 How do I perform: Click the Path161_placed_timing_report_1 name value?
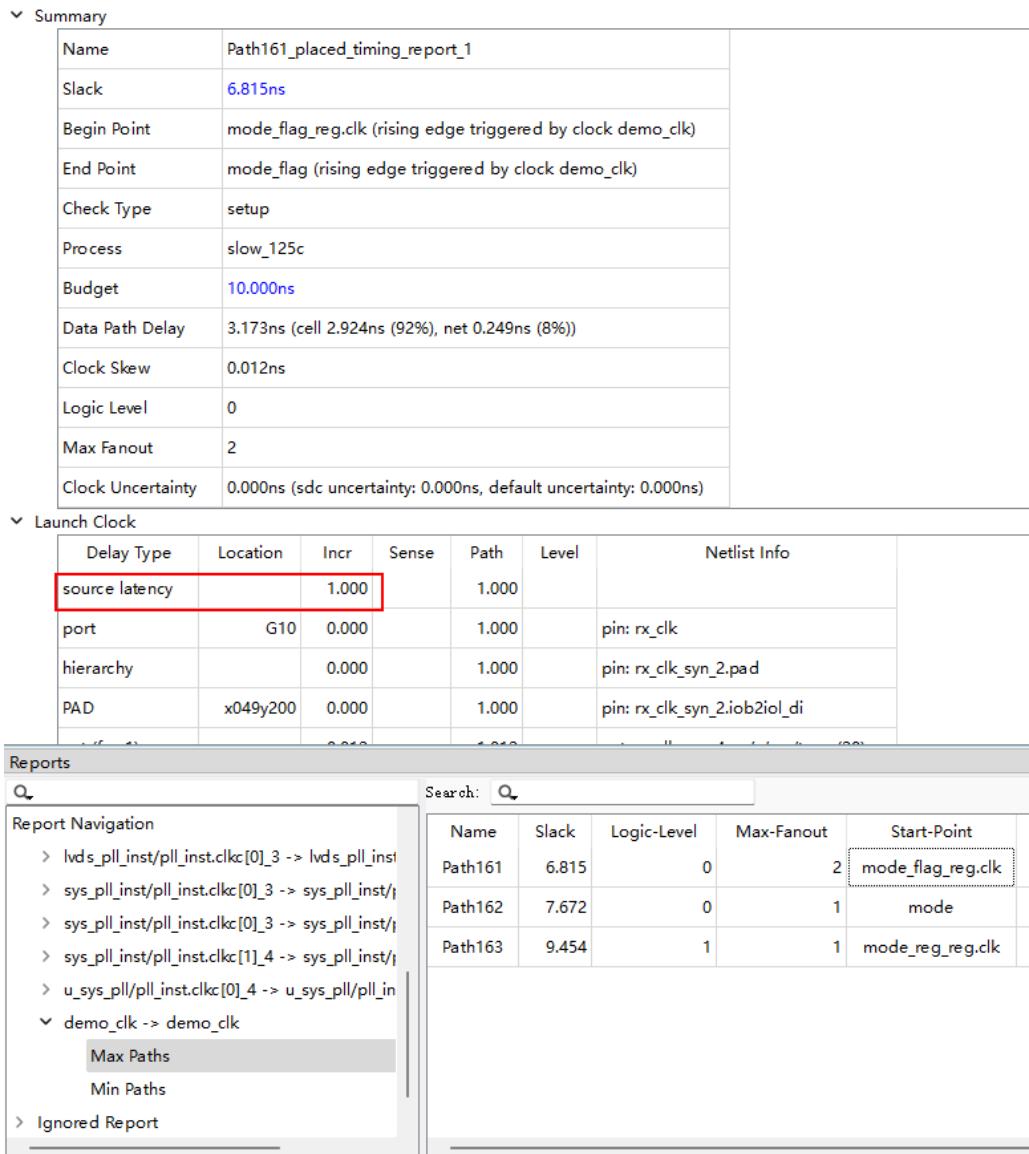pyautogui.click(x=349, y=49)
